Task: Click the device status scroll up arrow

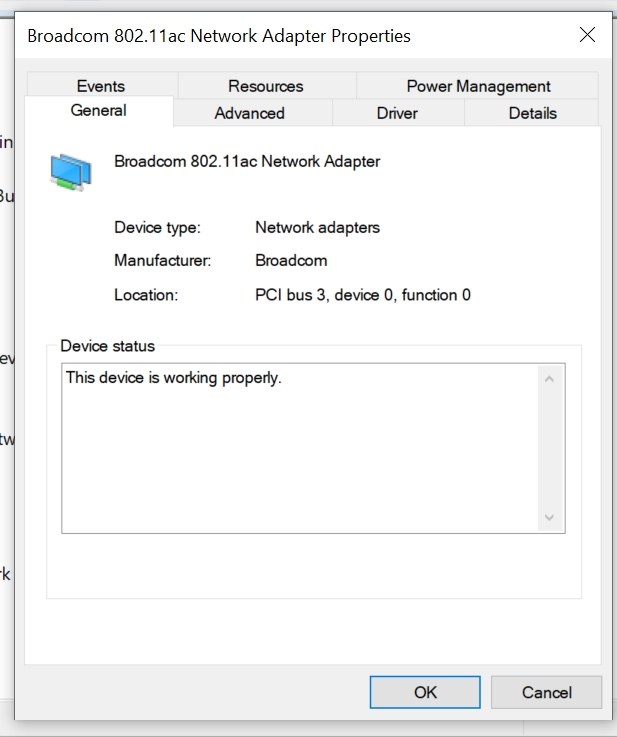Action: 549,379
